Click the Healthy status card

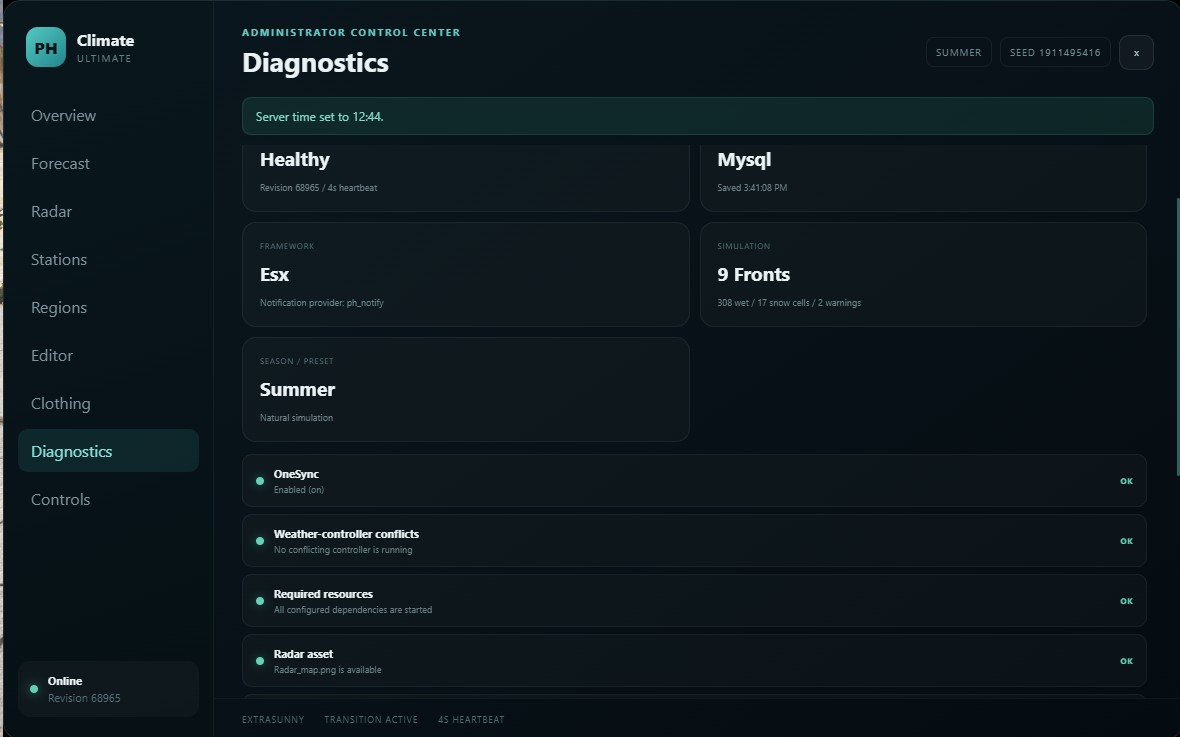[x=466, y=178]
